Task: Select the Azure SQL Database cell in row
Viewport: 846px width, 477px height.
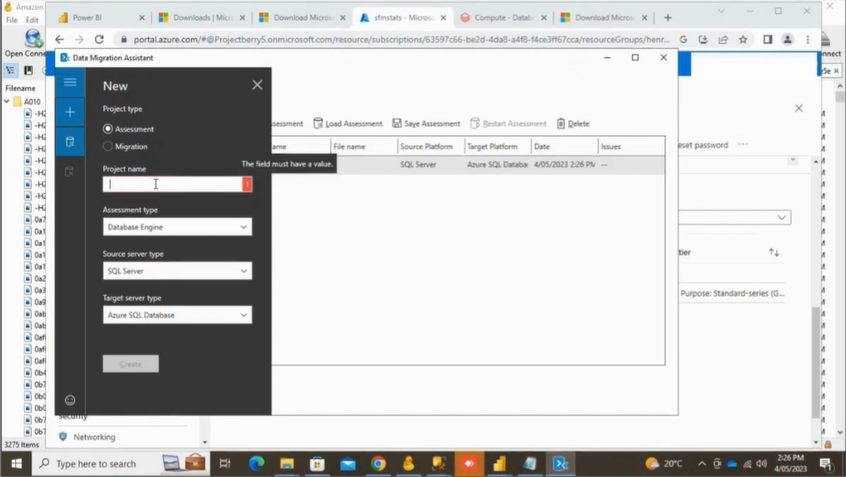Action: click(x=497, y=165)
